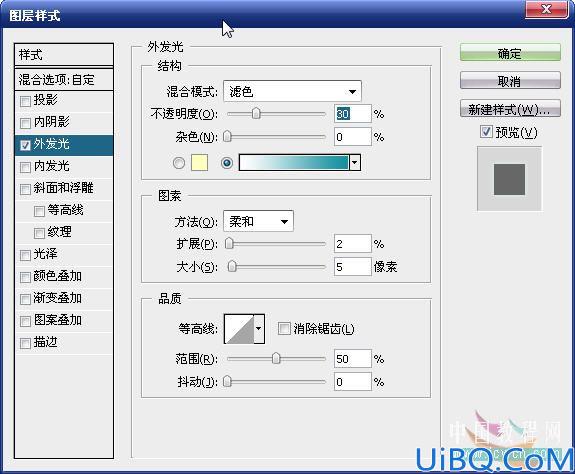
Task: Click the 取消 cancel button
Action: (x=510, y=81)
